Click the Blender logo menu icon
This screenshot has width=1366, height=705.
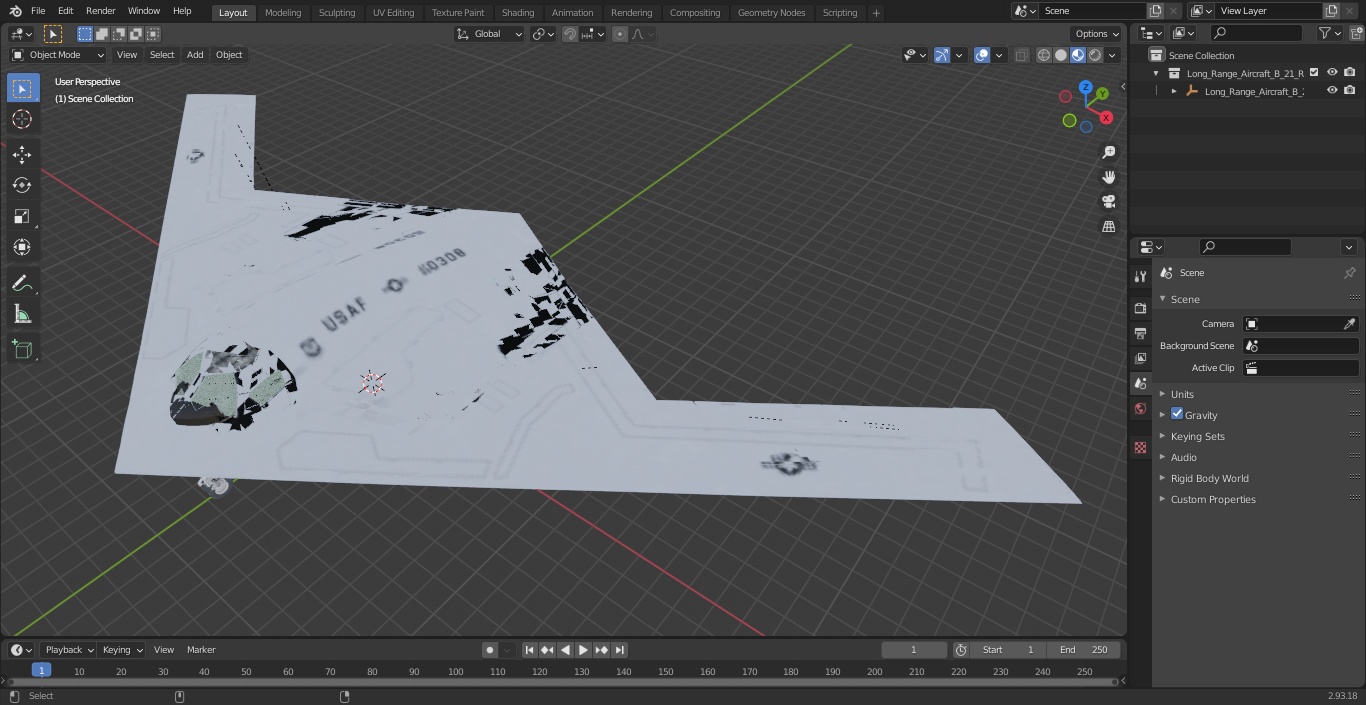click(x=16, y=11)
